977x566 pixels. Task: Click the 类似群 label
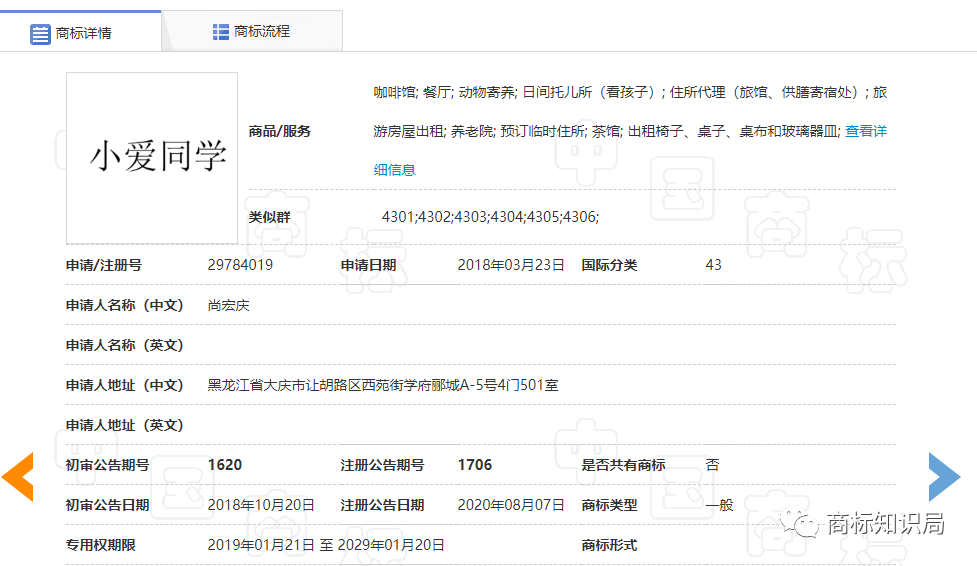(269, 217)
